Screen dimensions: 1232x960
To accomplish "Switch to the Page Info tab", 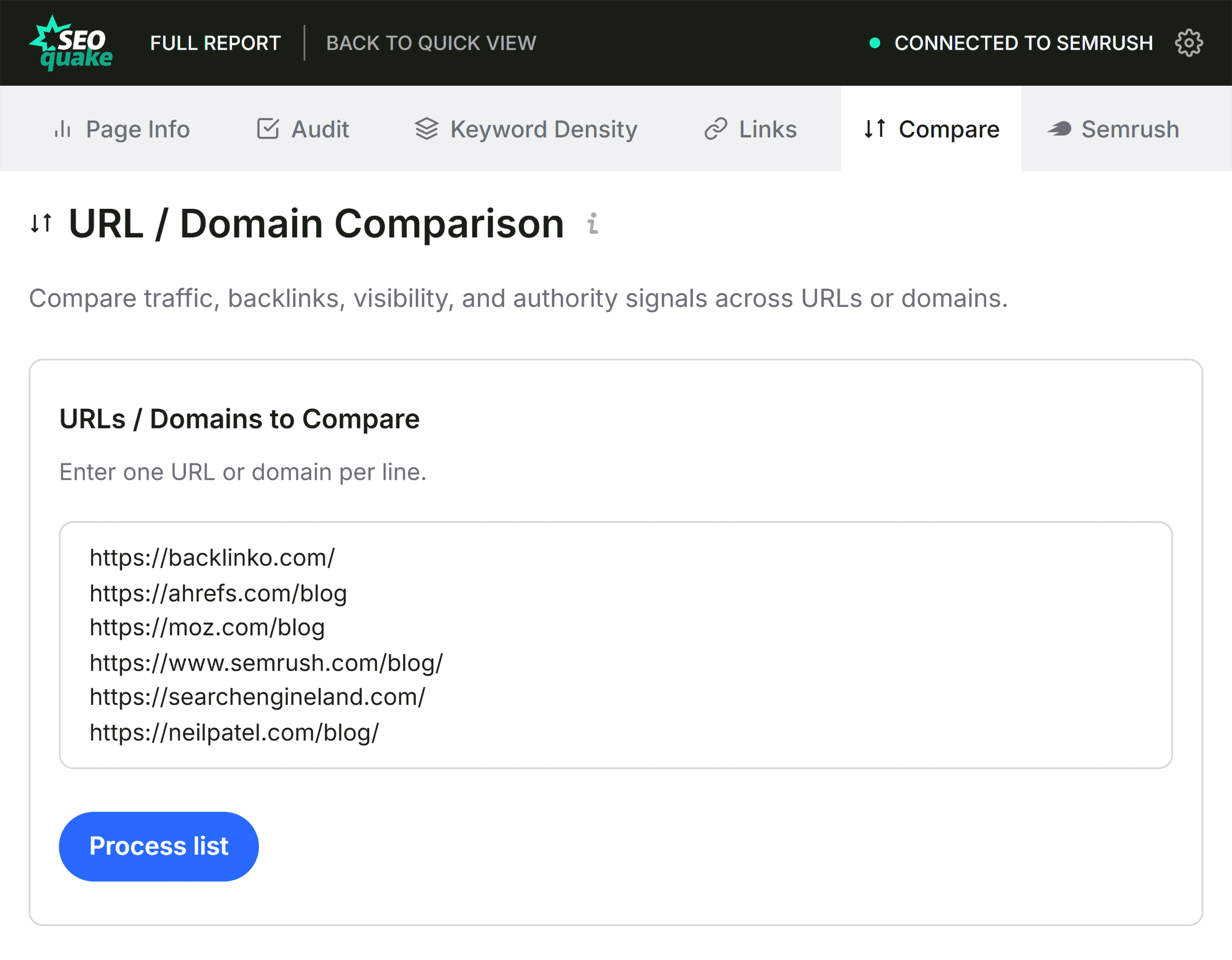I will pos(122,129).
